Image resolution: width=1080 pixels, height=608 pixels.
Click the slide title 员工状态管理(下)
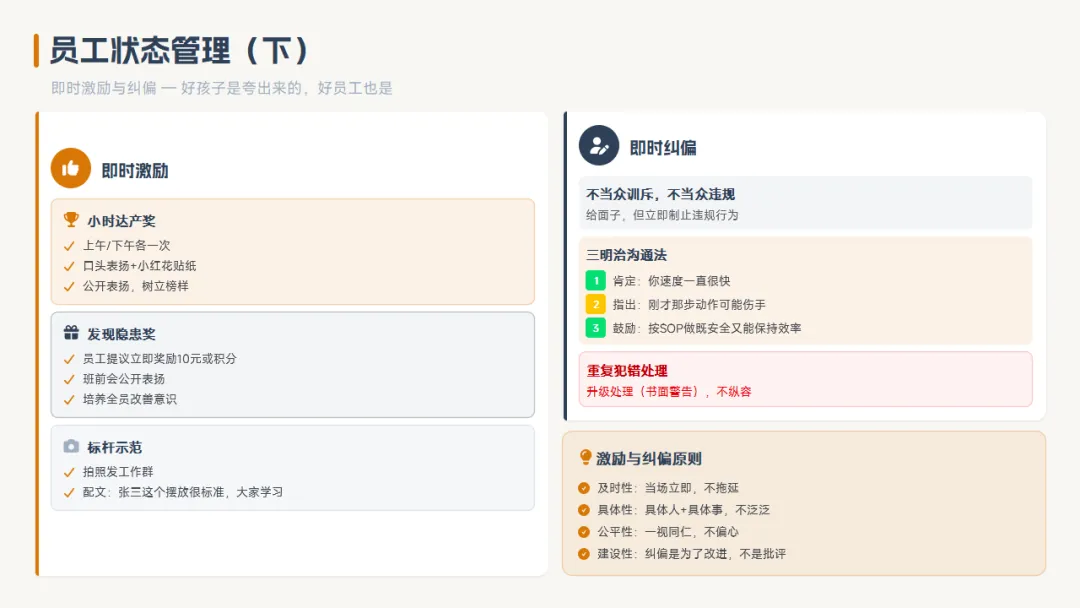tap(179, 50)
